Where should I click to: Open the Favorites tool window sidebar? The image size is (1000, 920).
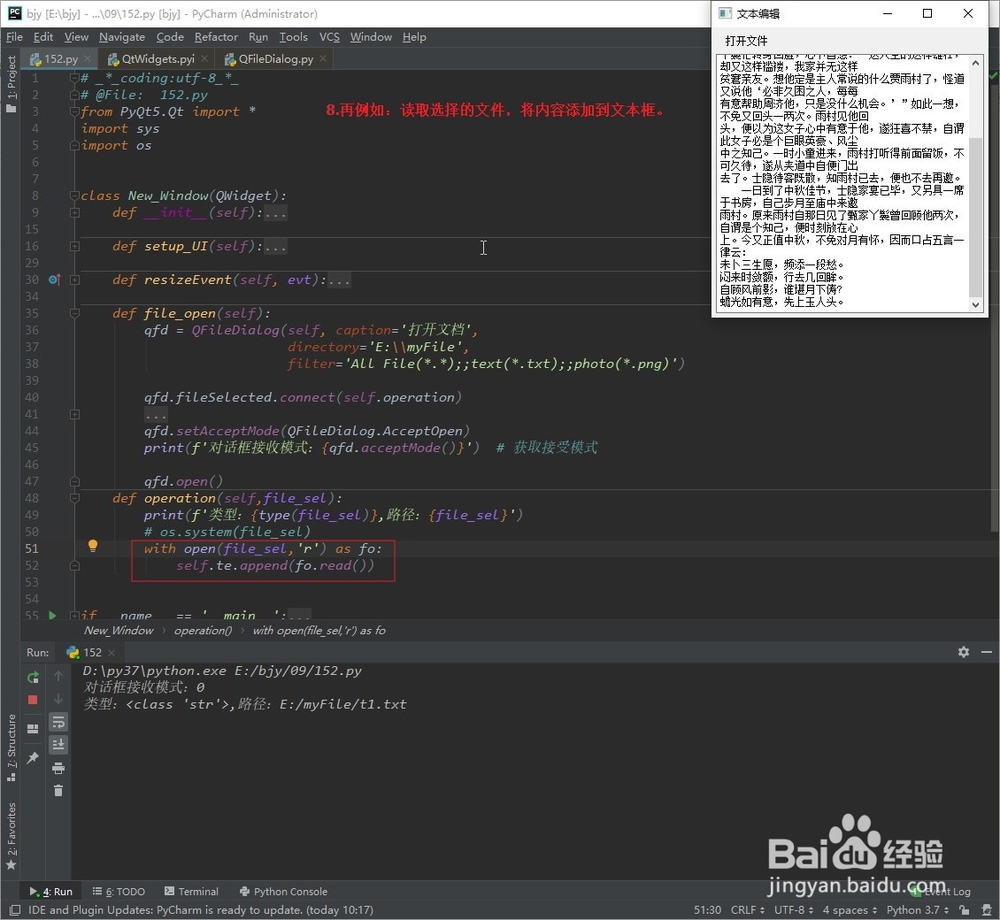point(11,836)
